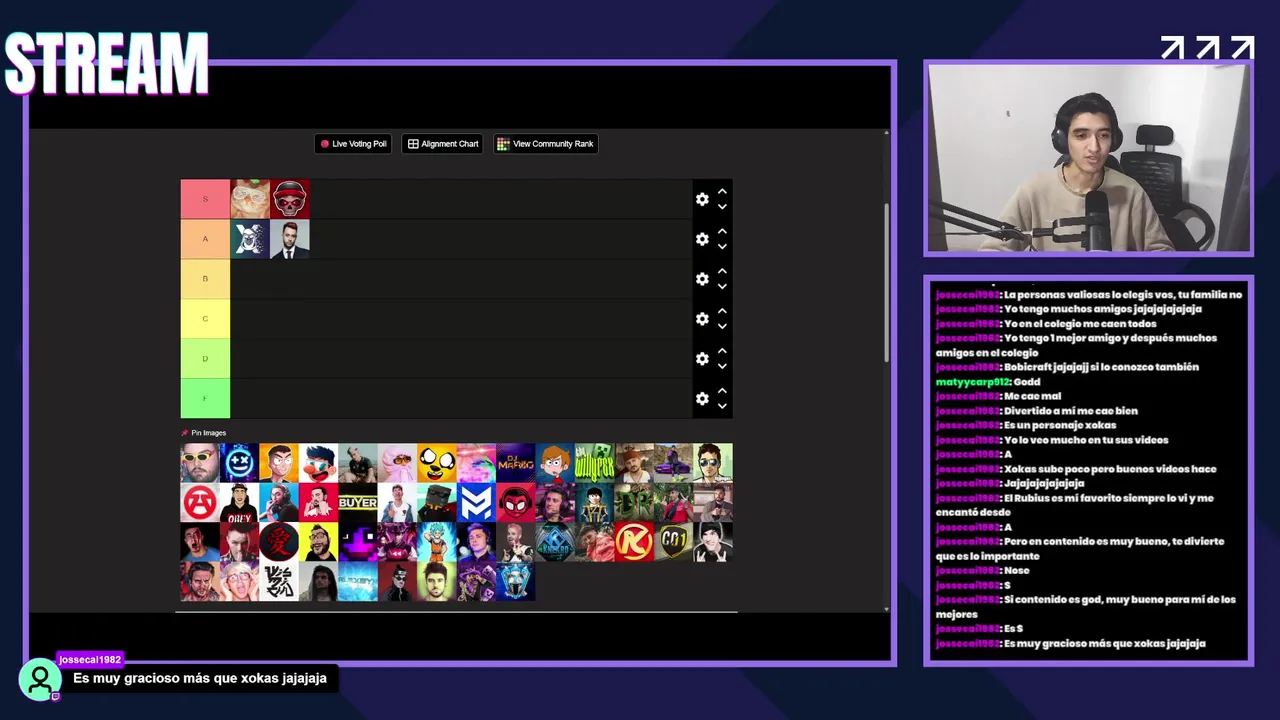Select the neon blue smiley with X eyes
Image resolution: width=1280 pixels, height=720 pixels.
tap(239, 463)
